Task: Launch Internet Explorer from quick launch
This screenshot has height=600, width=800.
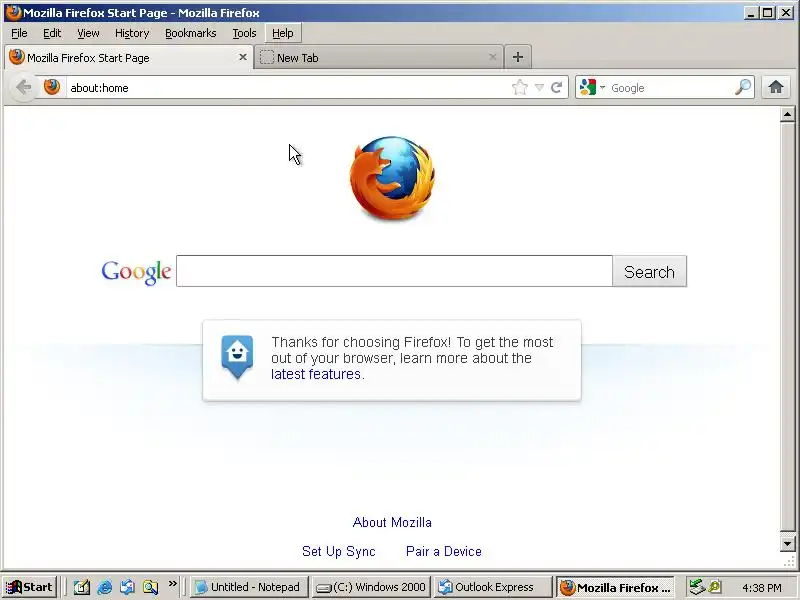Action: (x=105, y=587)
